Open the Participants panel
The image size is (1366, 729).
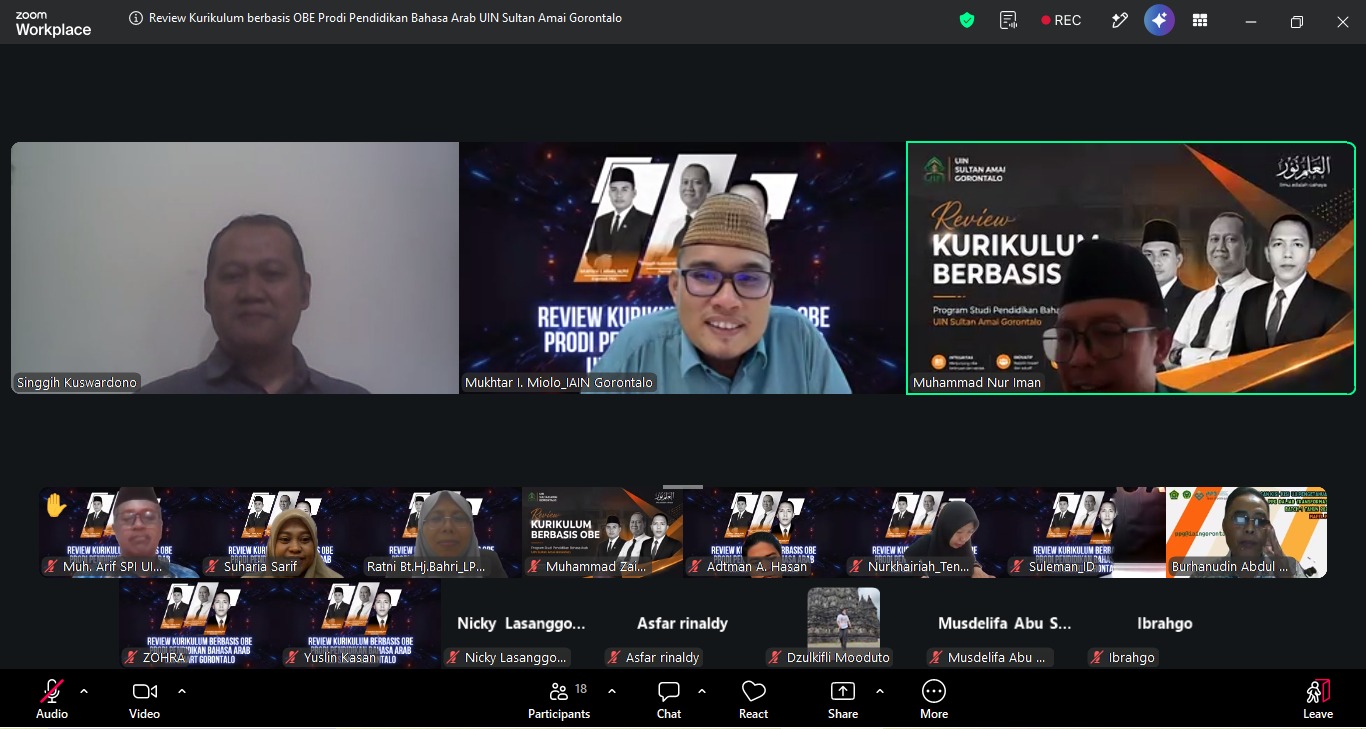coord(559,699)
